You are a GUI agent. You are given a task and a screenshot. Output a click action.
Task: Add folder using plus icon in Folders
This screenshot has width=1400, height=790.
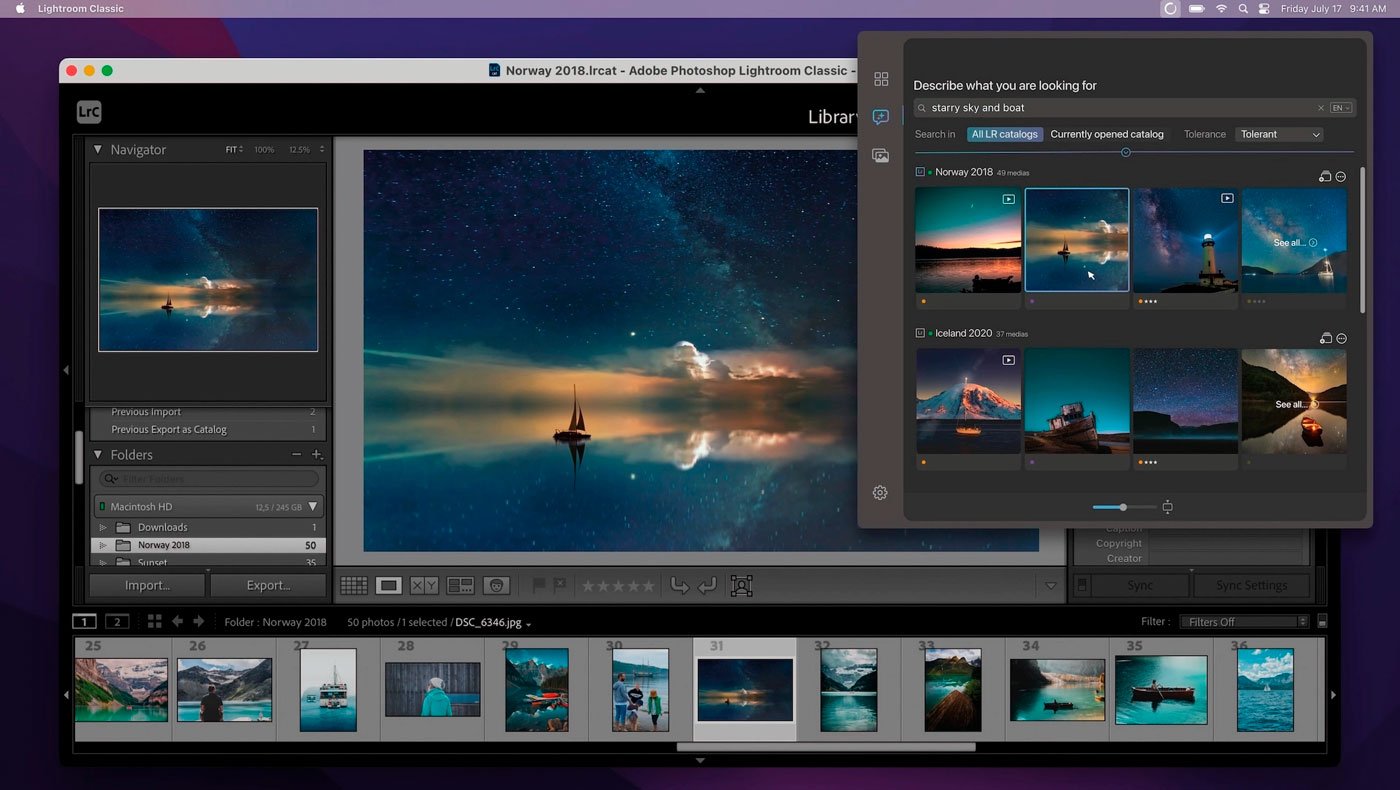317,454
